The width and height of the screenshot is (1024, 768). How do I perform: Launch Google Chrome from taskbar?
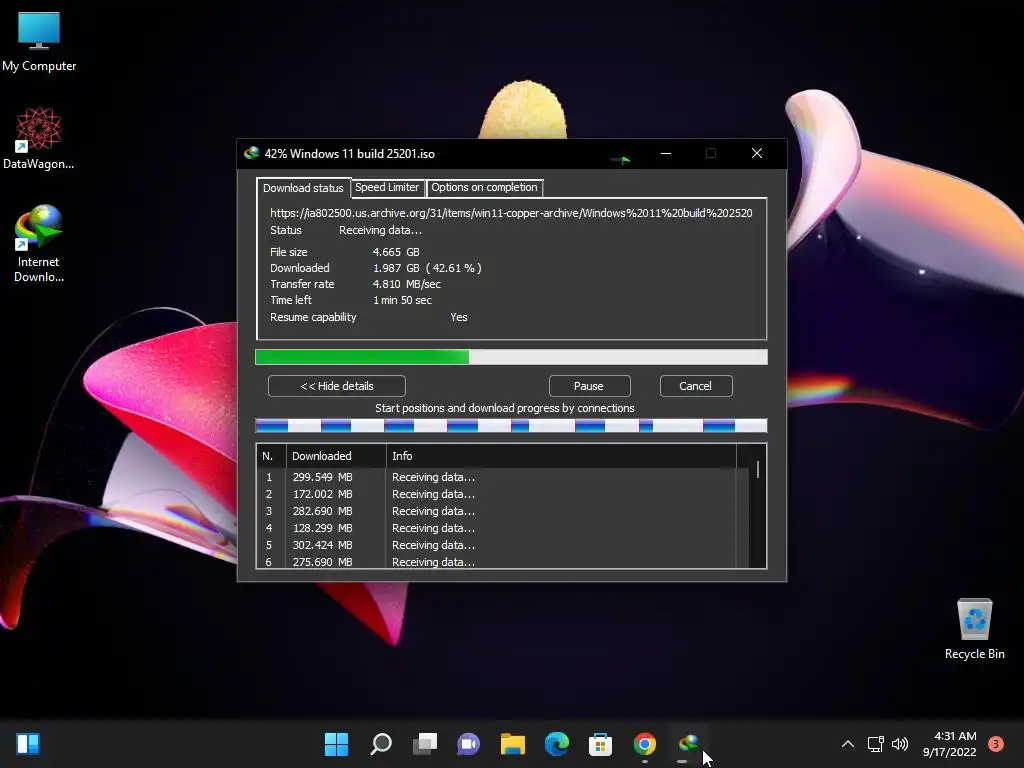[645, 744]
